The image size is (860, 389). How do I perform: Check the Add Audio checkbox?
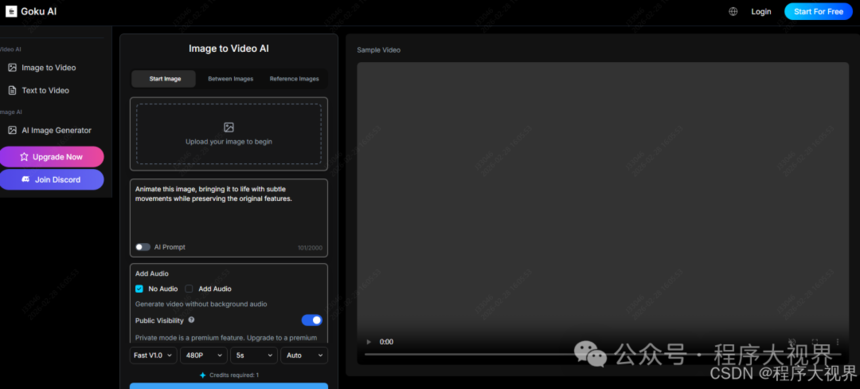click(189, 289)
